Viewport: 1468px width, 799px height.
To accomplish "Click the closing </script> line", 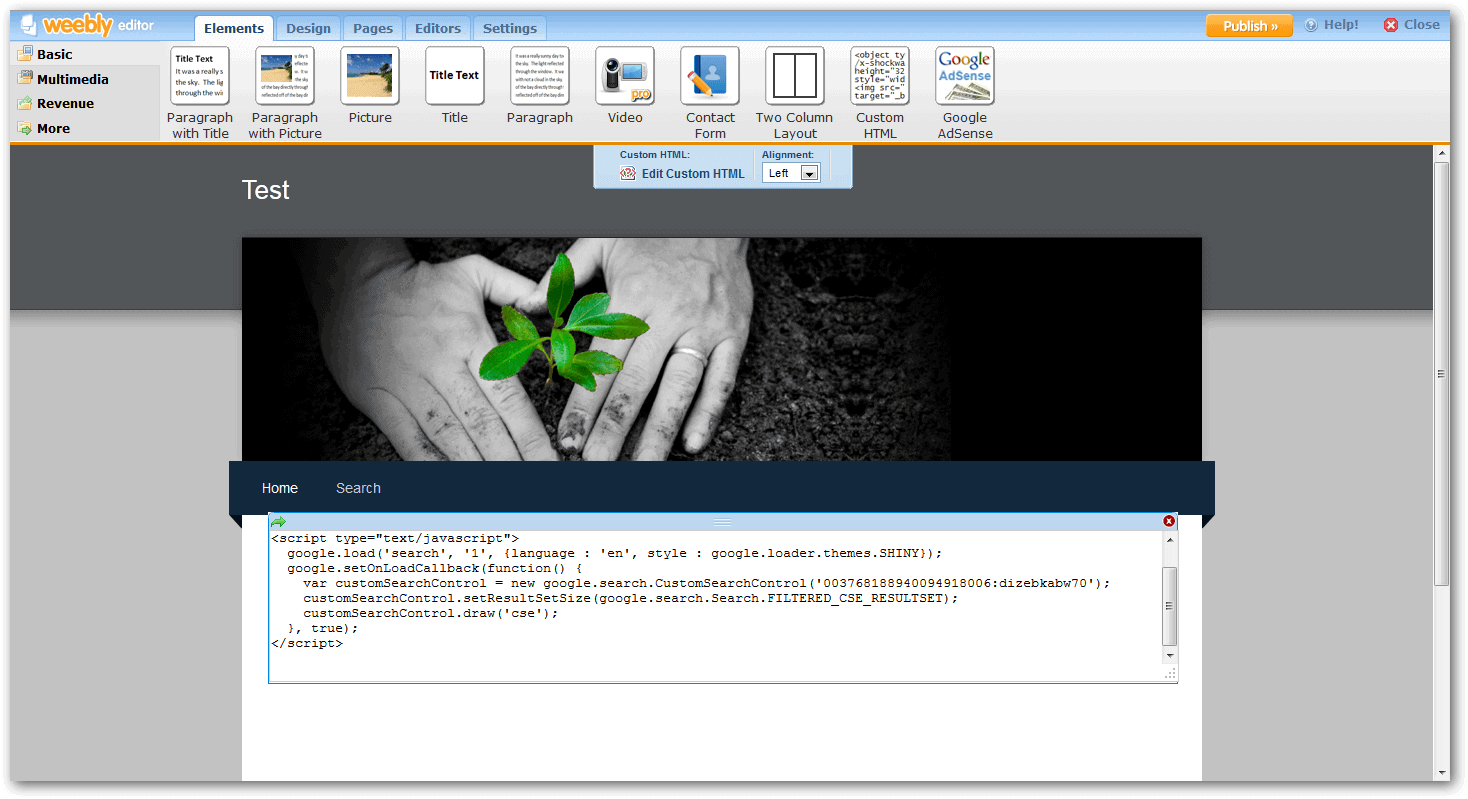I will click(x=307, y=643).
